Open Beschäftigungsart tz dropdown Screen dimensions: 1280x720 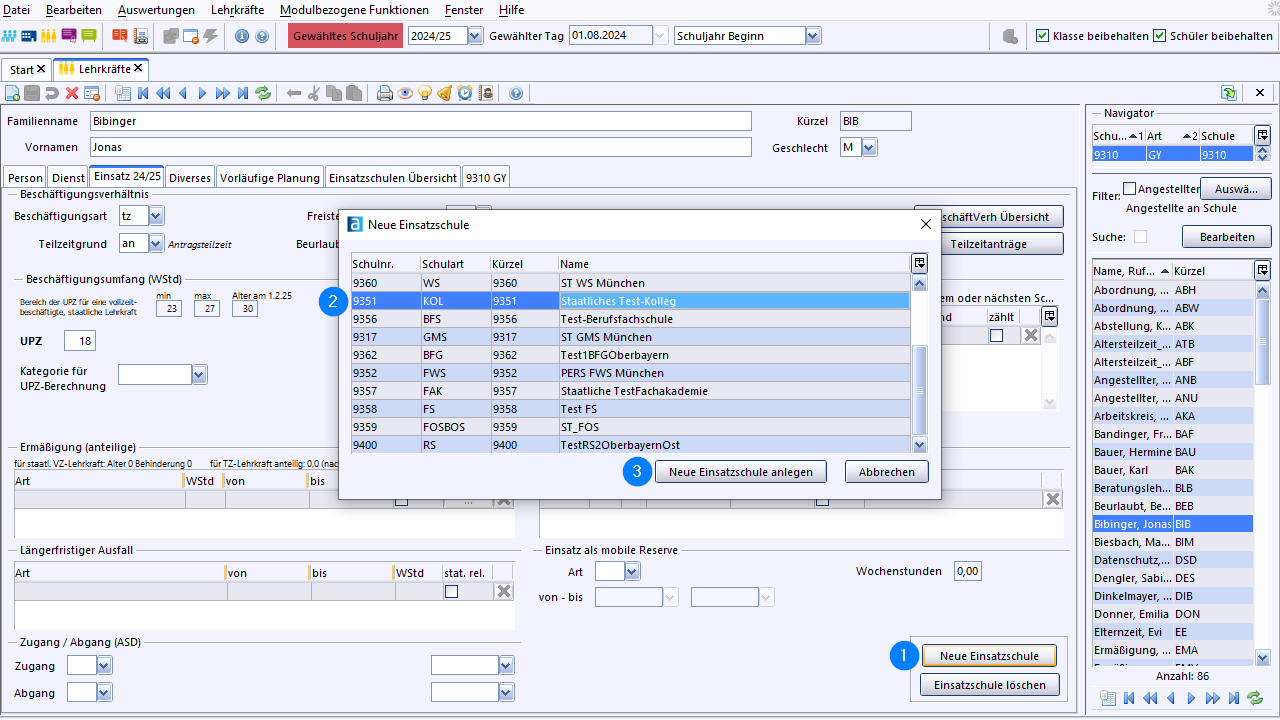coord(156,216)
